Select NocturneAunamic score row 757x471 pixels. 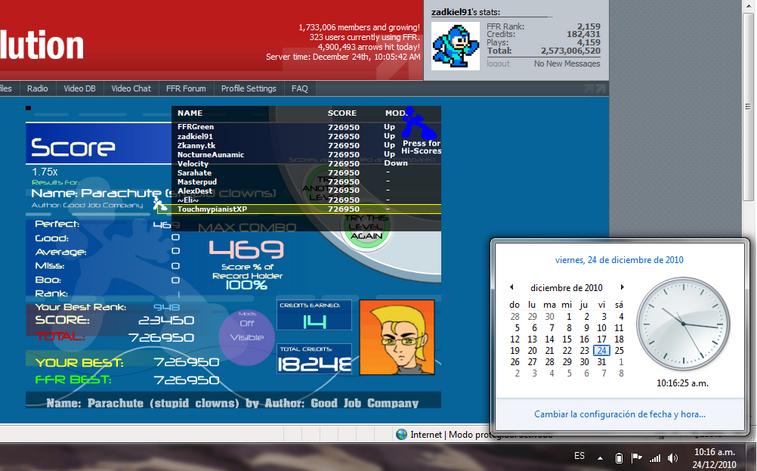[x=306, y=154]
